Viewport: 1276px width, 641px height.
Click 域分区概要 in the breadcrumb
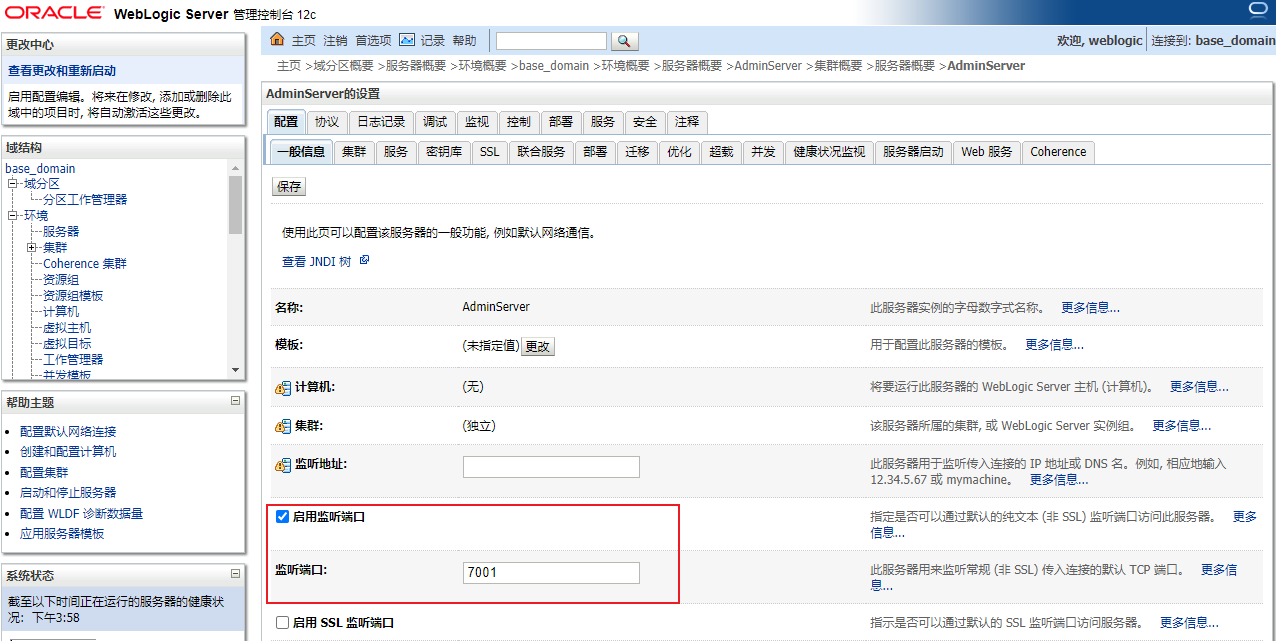[x=343, y=66]
